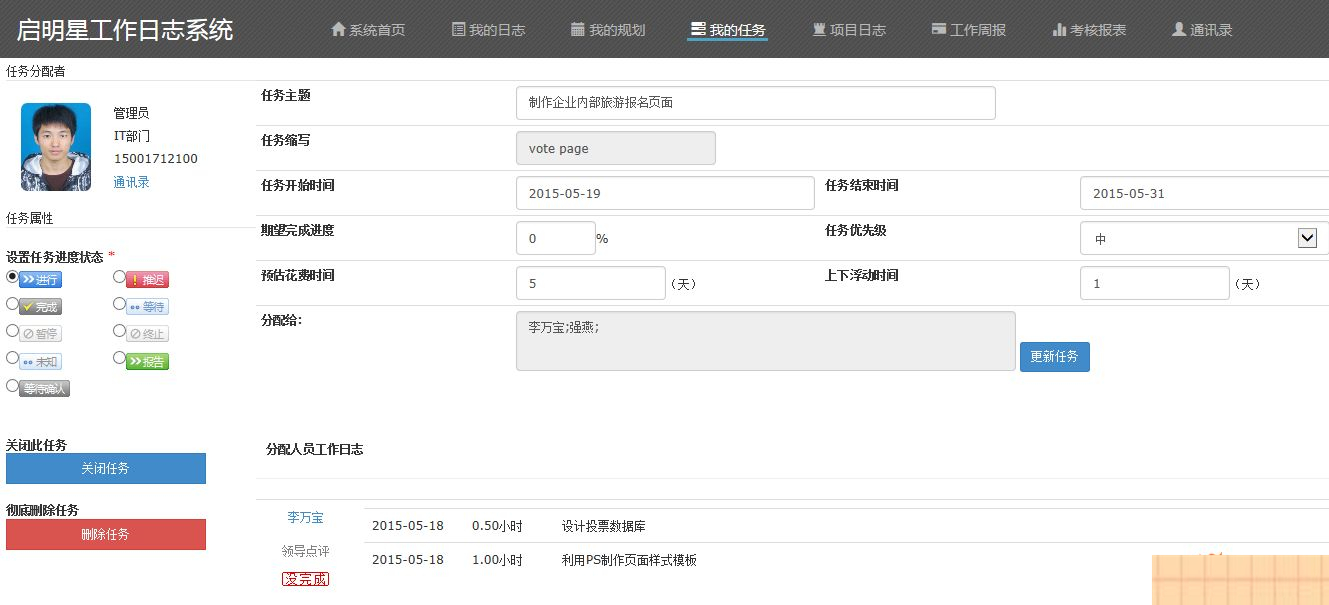This screenshot has width=1329, height=605.
Task: Click the manager profile photo
Action: pos(55,146)
